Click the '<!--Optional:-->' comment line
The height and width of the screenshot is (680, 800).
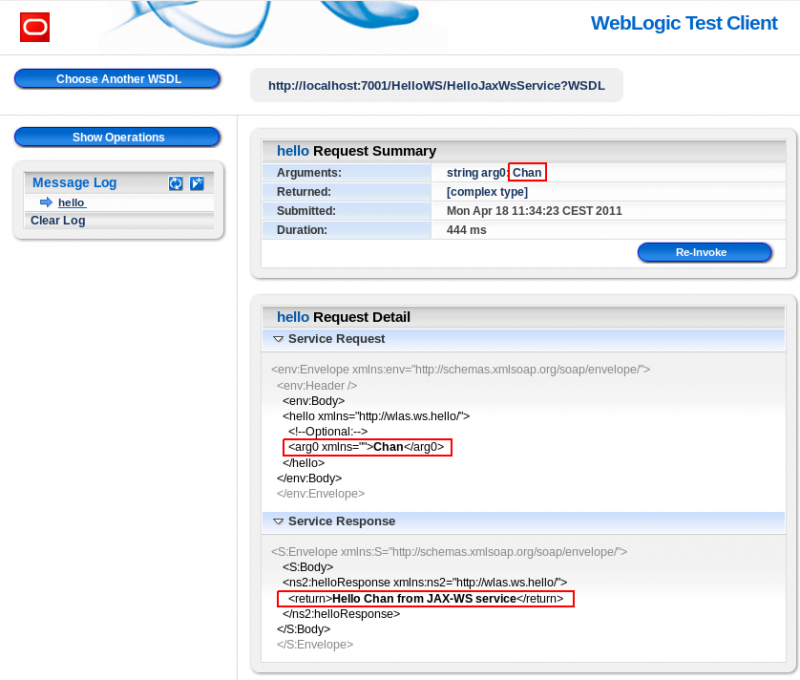tap(328, 432)
